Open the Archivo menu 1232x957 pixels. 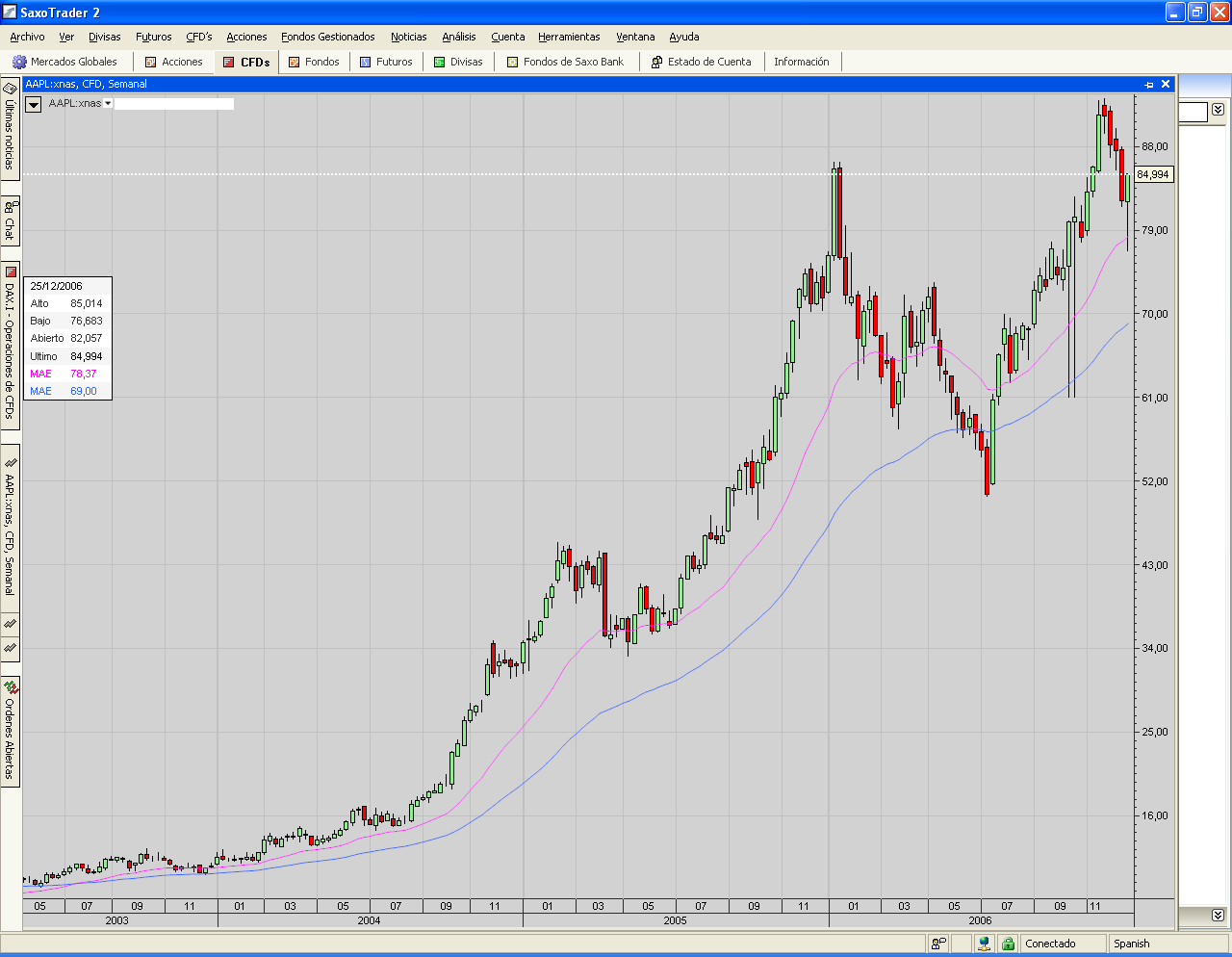point(27,37)
